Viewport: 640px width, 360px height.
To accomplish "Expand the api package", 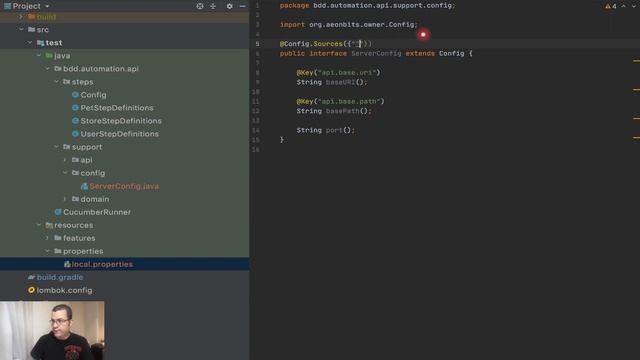I will point(65,160).
